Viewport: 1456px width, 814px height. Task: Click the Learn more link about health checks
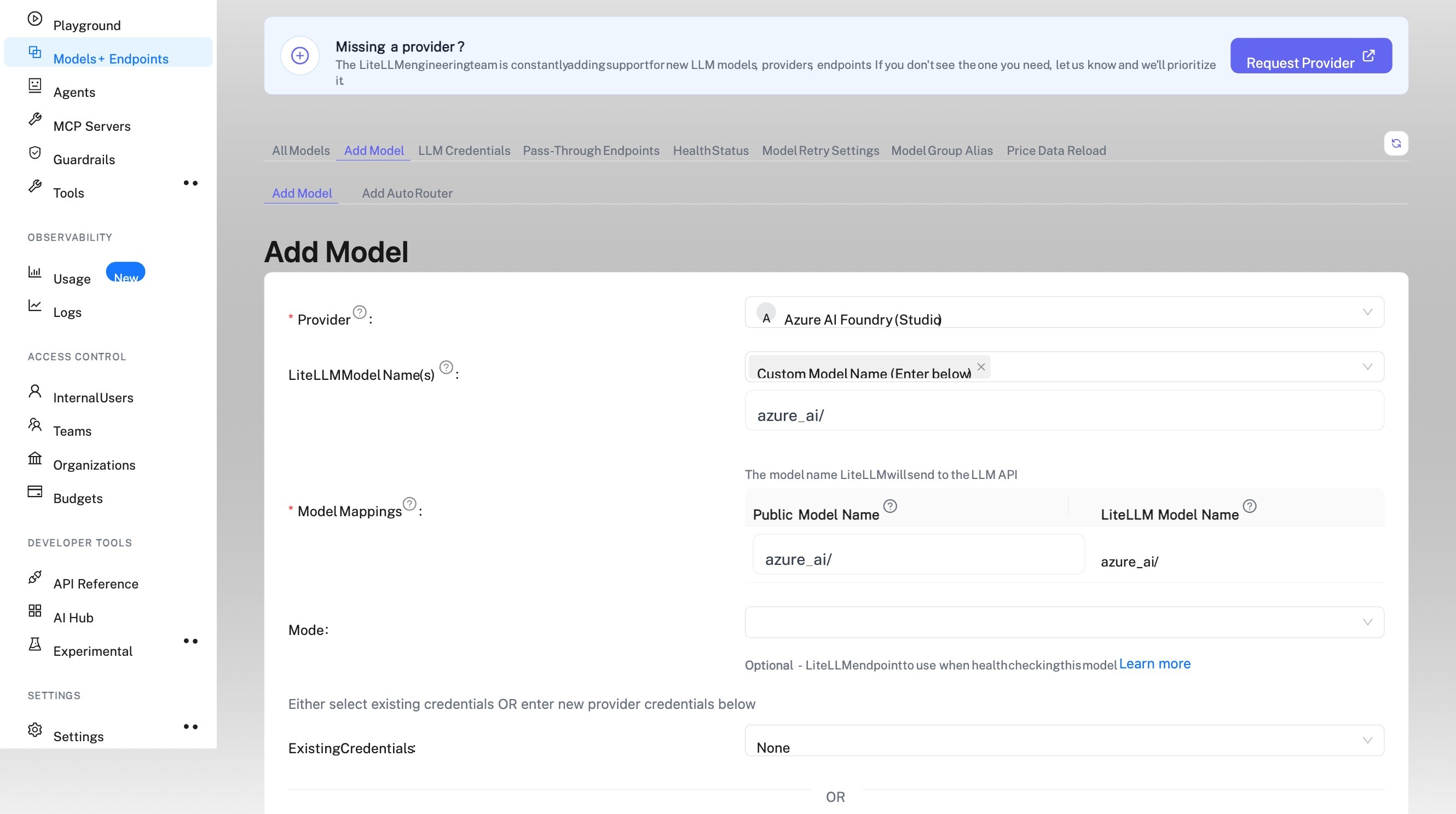coord(1154,663)
